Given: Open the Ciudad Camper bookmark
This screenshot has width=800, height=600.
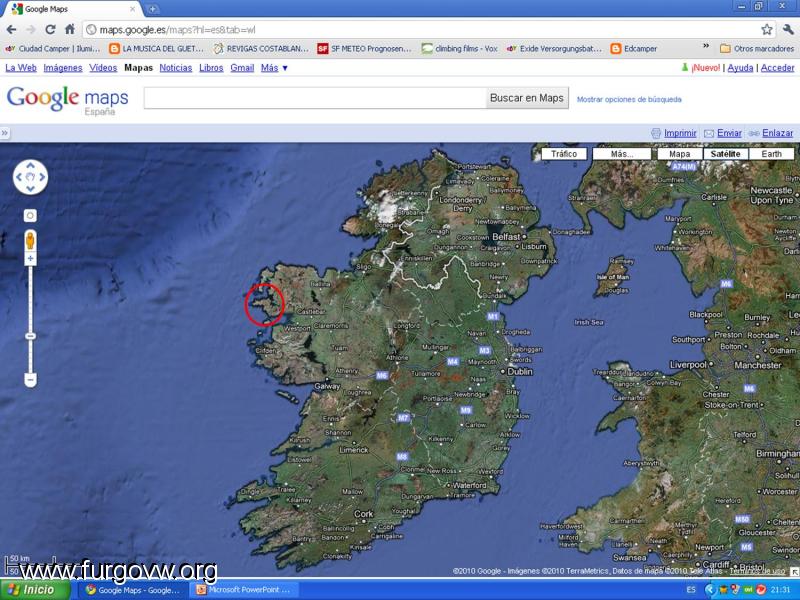Looking at the screenshot, I should [53, 48].
